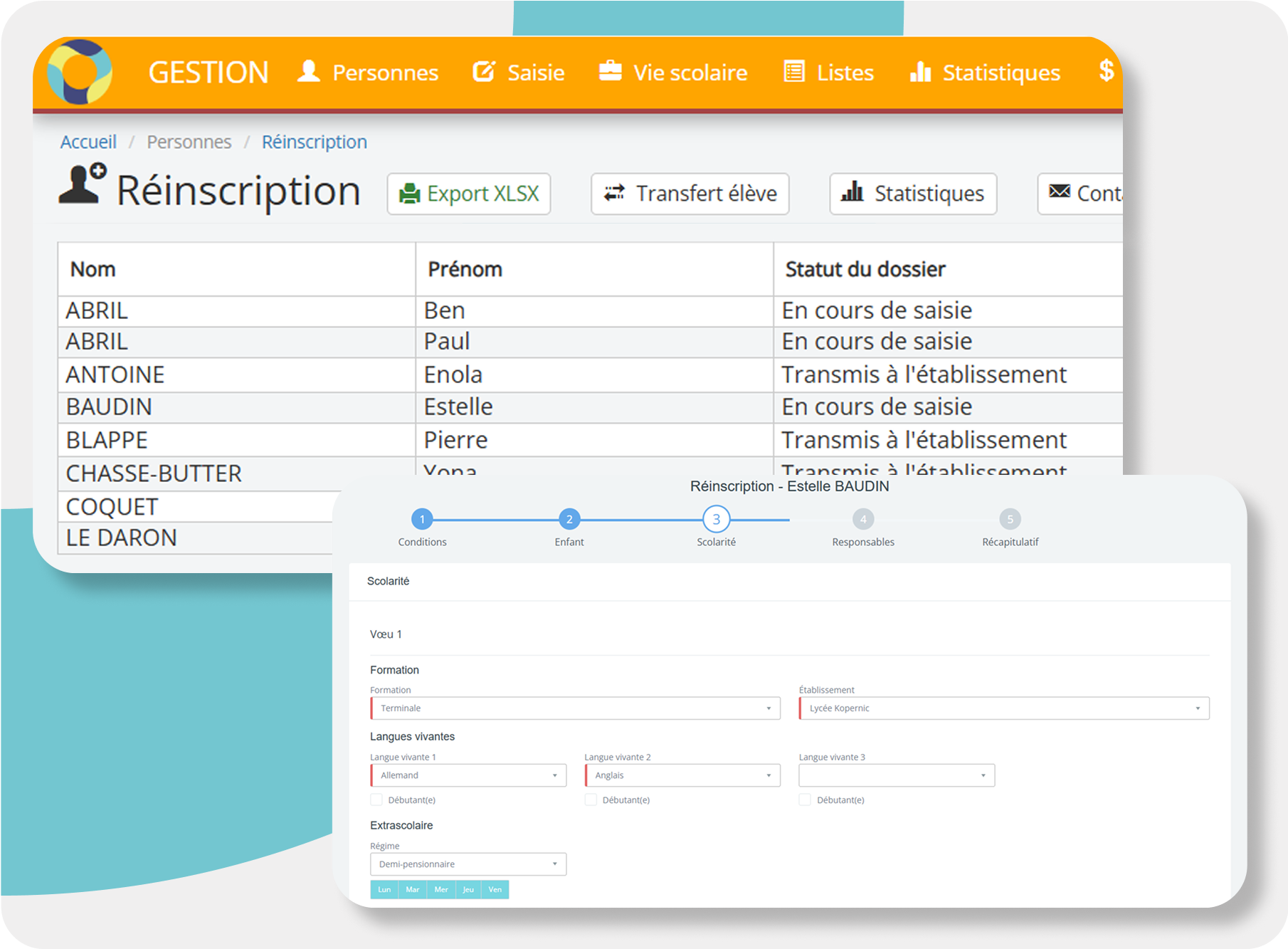The image size is (1288, 949).
Task: Check Débutant(e) under Langue vivante 2
Action: click(x=591, y=799)
